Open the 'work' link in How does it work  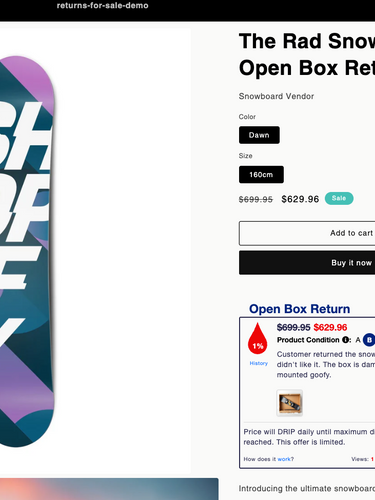[x=284, y=459]
